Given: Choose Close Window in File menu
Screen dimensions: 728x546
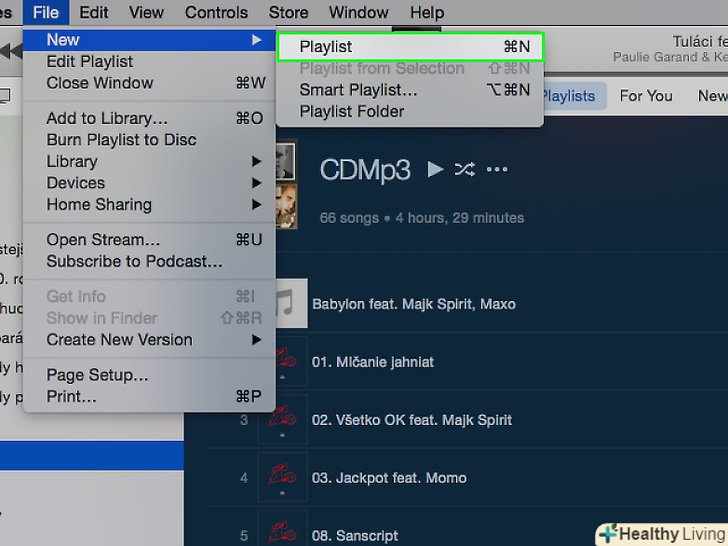Looking at the screenshot, I should (149, 83).
